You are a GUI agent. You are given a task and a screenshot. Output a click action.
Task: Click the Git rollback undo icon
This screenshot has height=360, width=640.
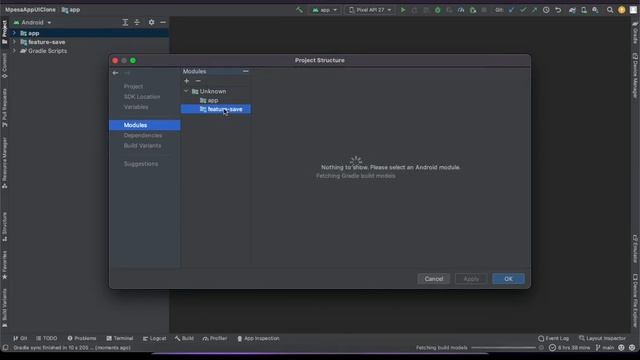(558, 10)
